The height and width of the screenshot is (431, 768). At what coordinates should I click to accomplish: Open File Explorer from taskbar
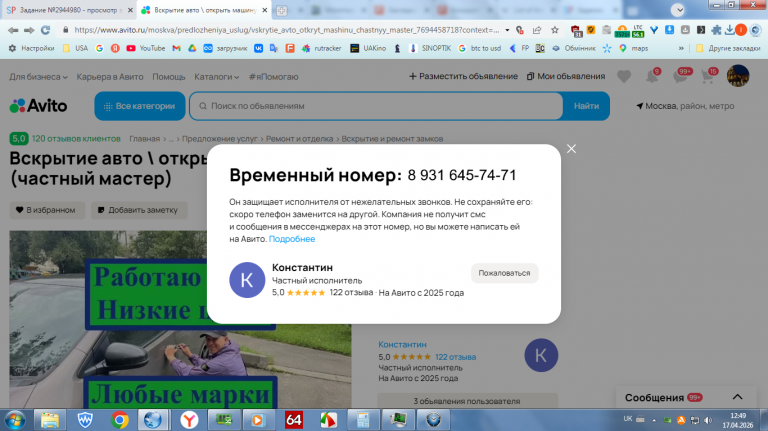click(49, 420)
